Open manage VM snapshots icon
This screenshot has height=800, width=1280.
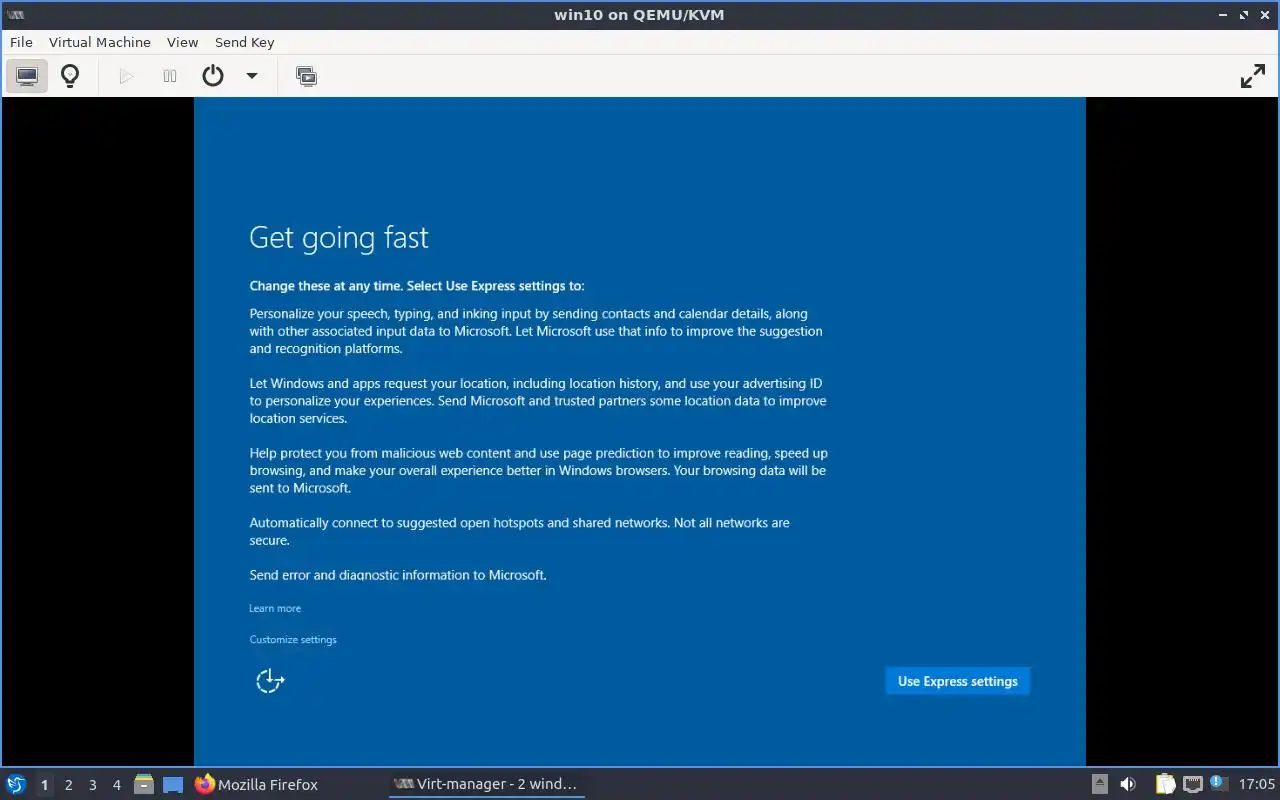306,76
